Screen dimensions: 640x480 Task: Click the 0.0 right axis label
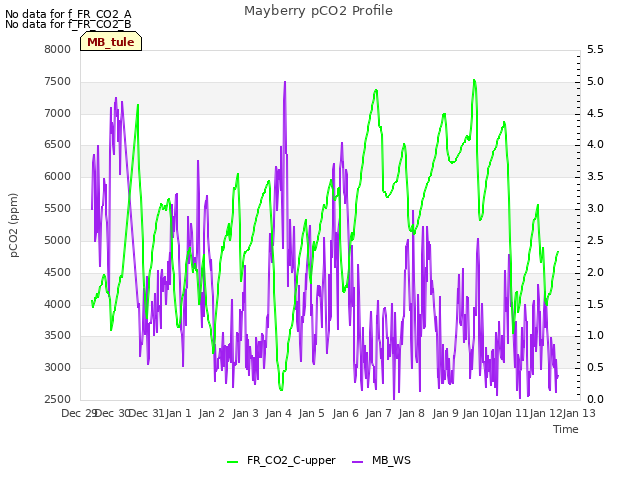pyautogui.click(x=595, y=400)
